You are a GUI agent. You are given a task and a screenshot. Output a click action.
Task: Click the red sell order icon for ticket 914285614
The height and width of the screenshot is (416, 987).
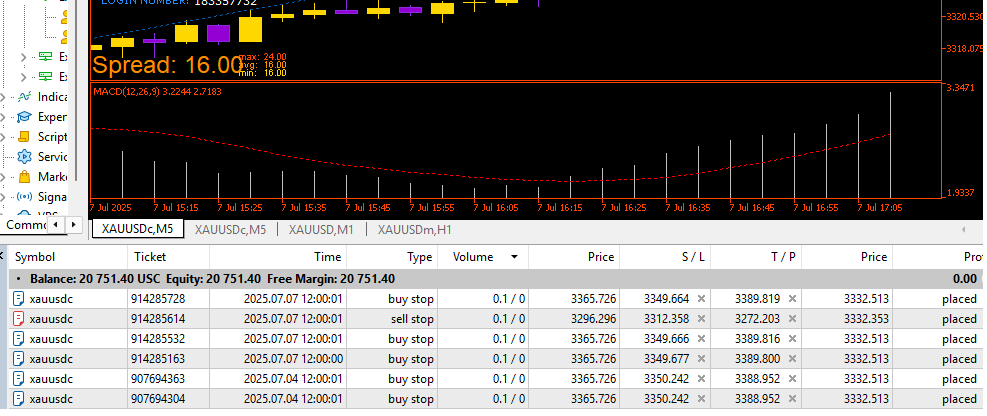tap(19, 319)
